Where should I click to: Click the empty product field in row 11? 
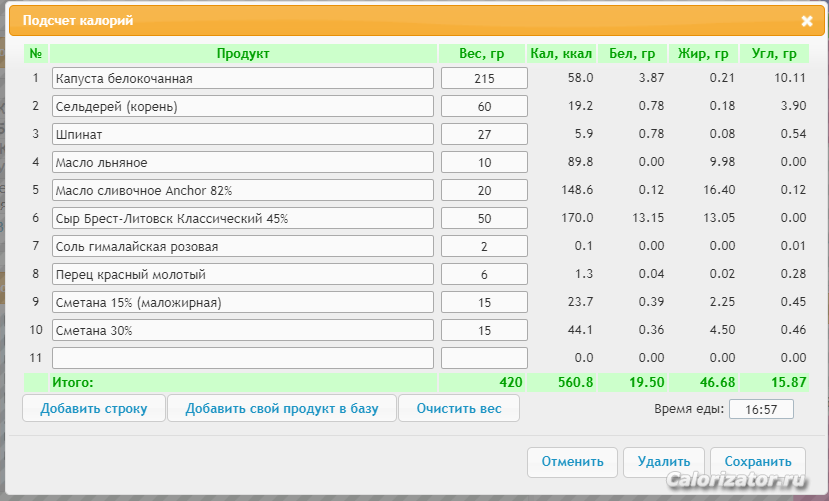tap(243, 358)
